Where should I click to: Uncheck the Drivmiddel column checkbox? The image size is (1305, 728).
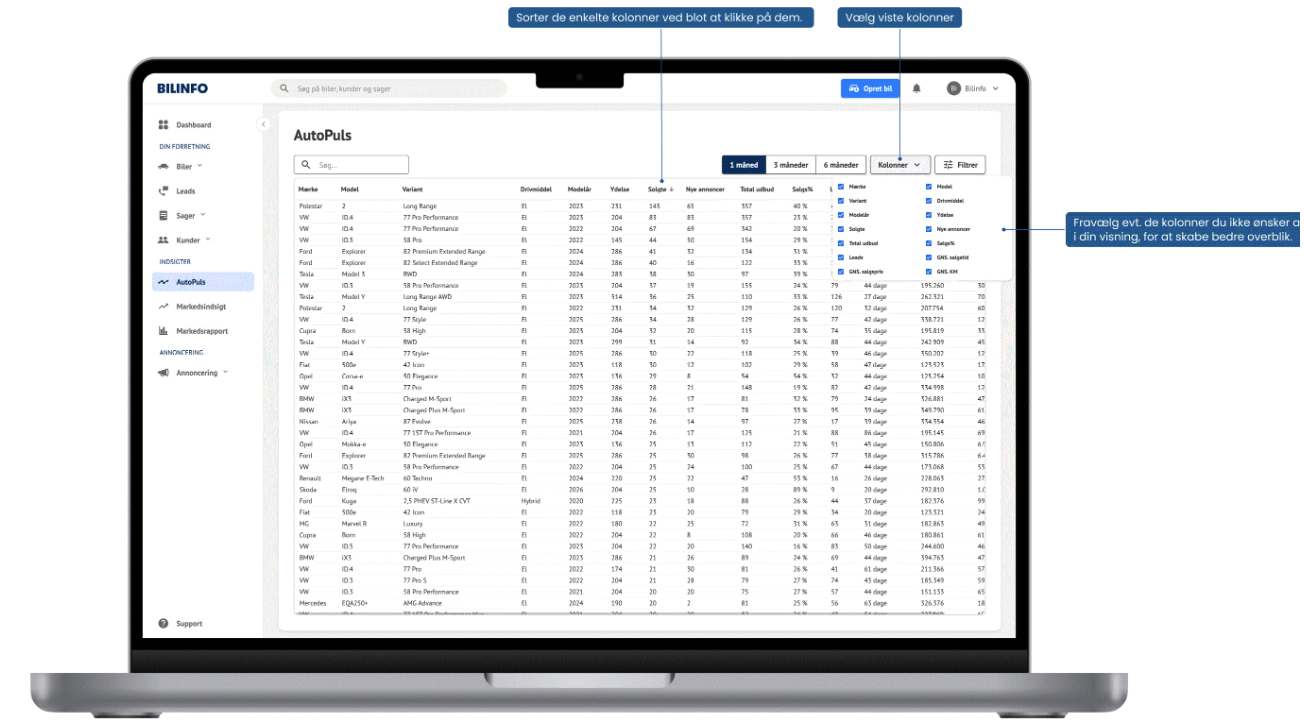pyautogui.click(x=928, y=201)
